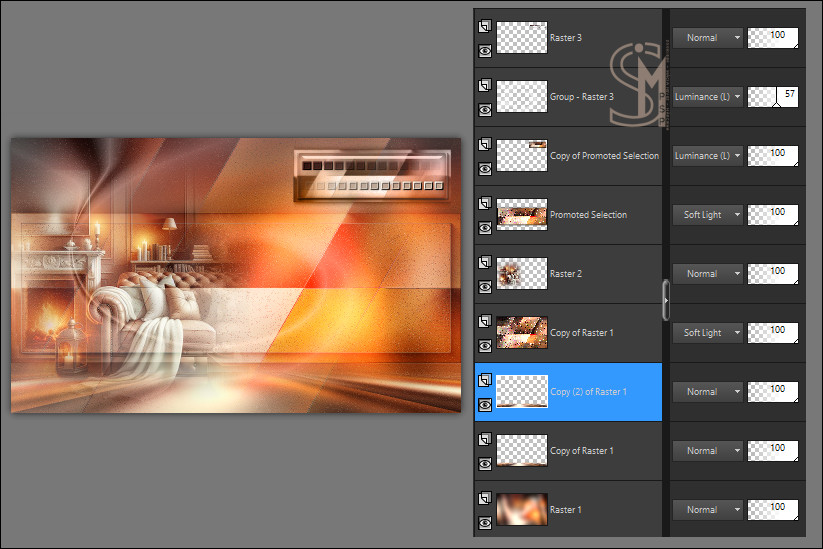Open Luminance (L) dropdown for Copy of Promoted Selection

coord(707,156)
